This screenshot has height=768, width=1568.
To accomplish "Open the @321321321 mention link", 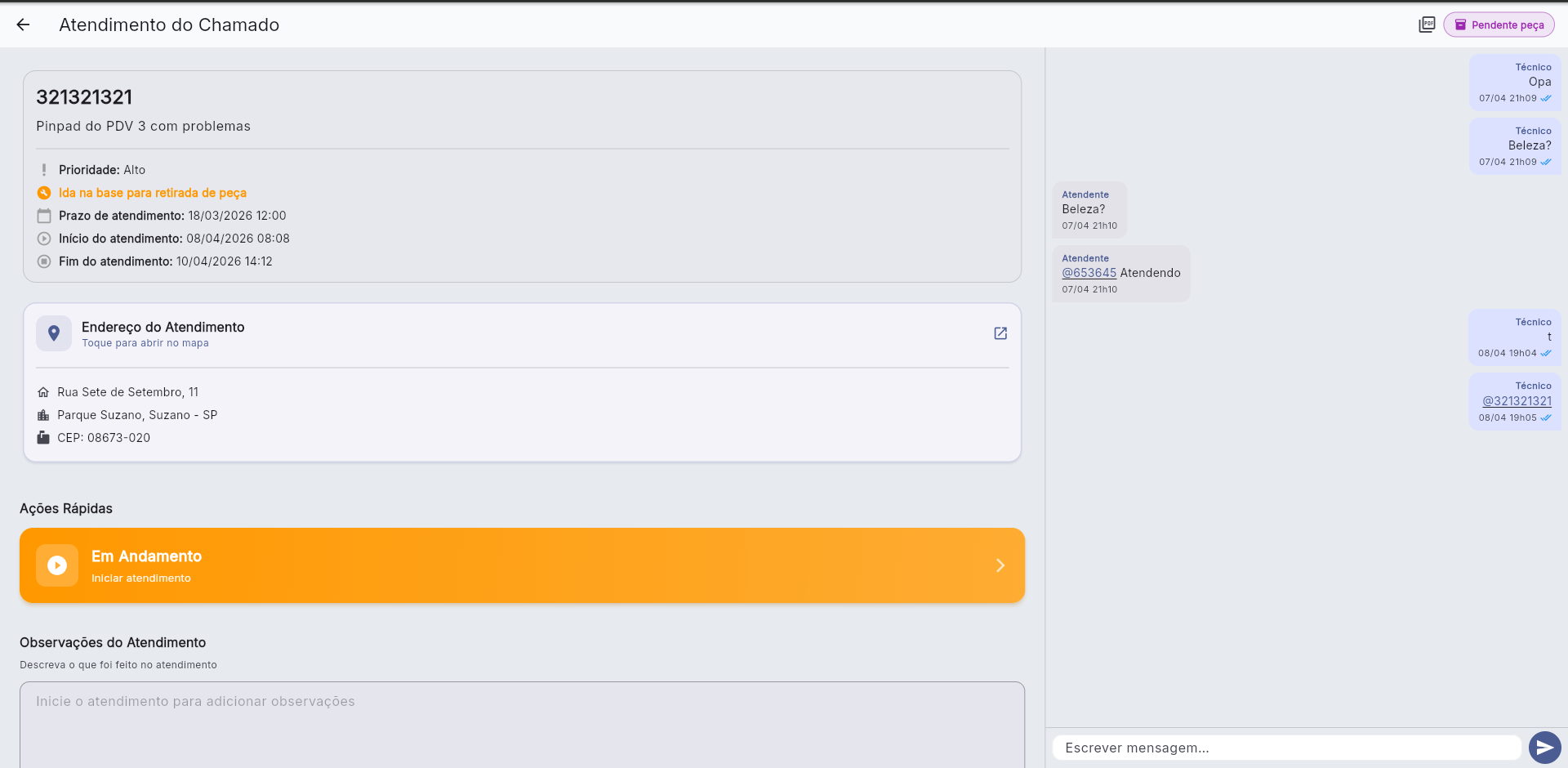I will (1517, 401).
